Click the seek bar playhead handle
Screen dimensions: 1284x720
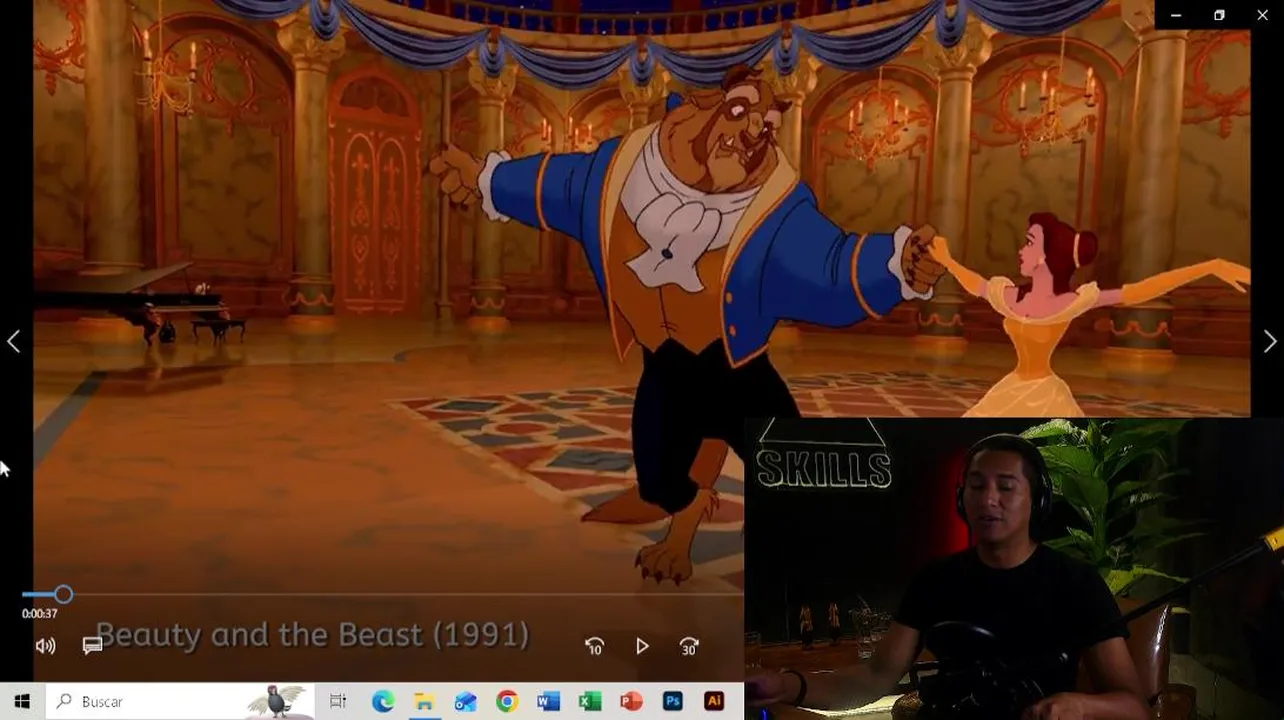coord(63,595)
